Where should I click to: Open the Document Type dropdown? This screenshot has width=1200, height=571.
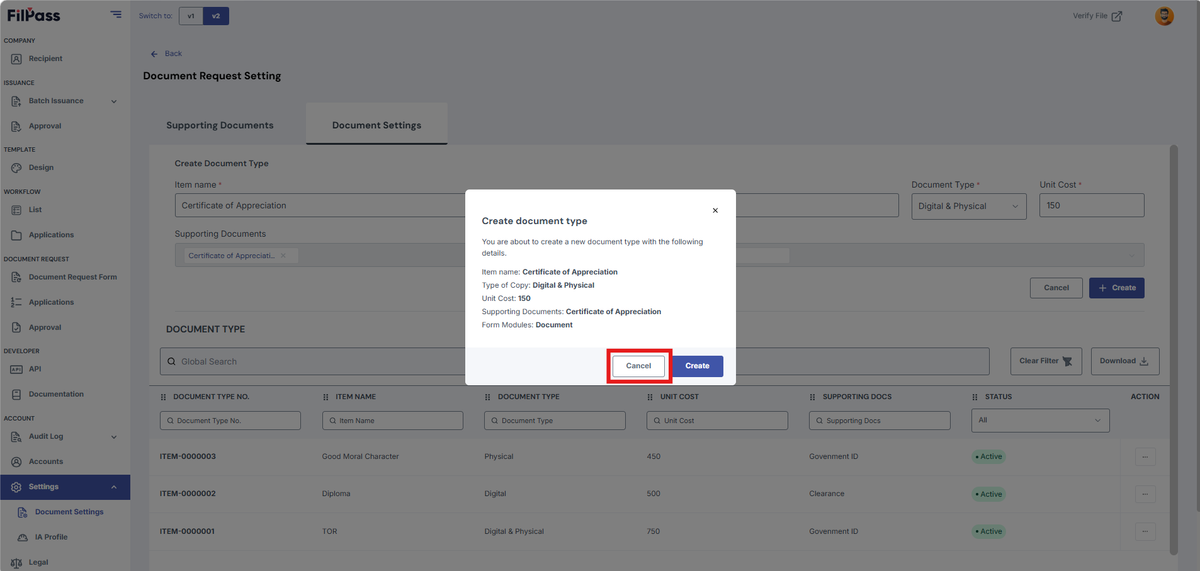(x=969, y=206)
